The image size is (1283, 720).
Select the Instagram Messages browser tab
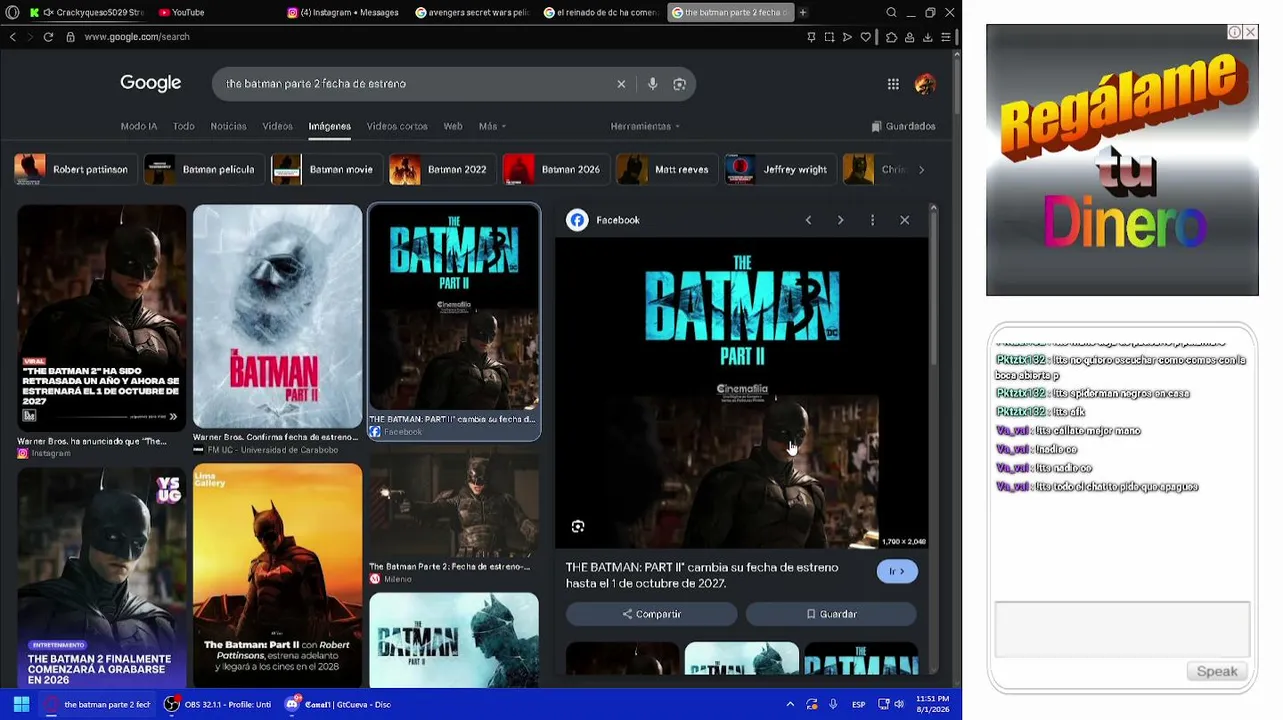[345, 12]
